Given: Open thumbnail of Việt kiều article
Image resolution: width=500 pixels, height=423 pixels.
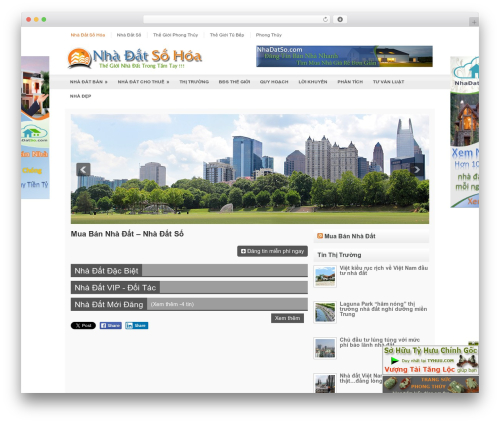Looking at the screenshot, I should 325,277.
